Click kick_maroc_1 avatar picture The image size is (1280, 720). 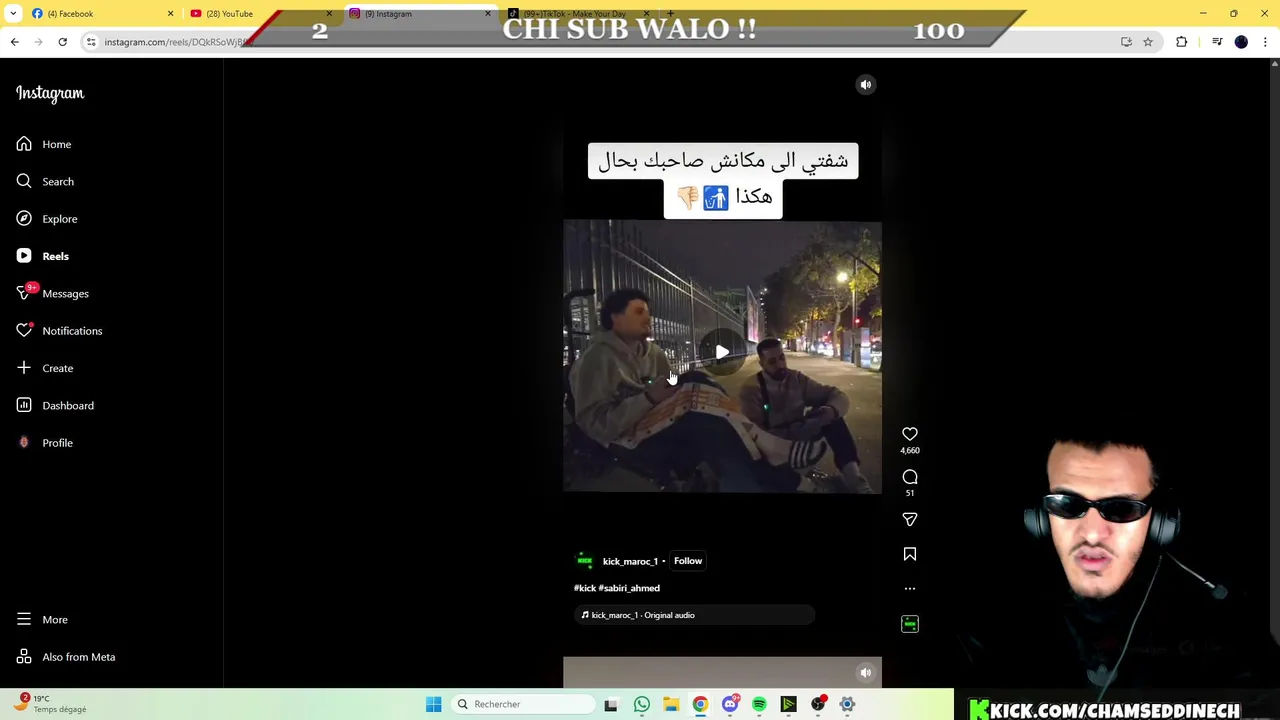pos(585,561)
